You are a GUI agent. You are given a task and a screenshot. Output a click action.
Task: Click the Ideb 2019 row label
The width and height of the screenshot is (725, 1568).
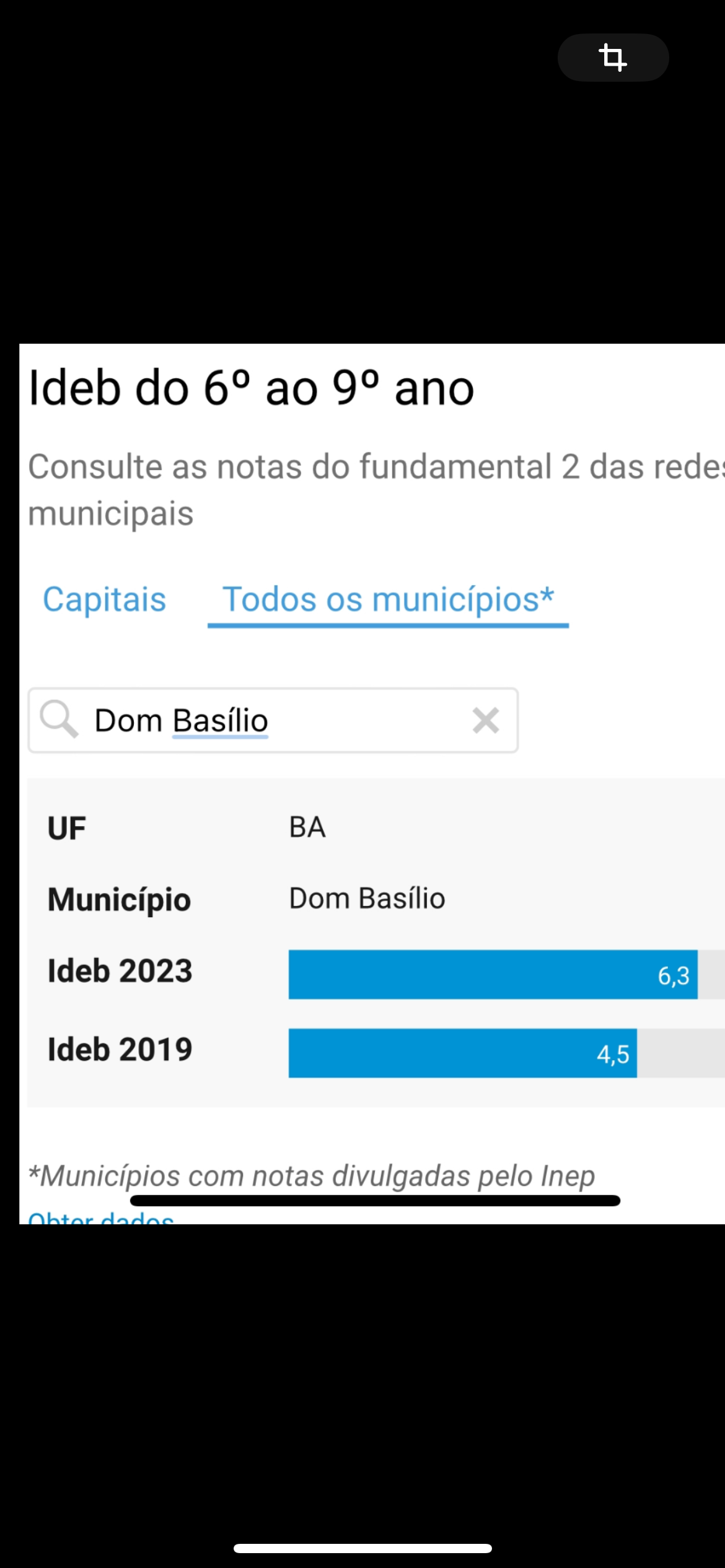pyautogui.click(x=120, y=1050)
